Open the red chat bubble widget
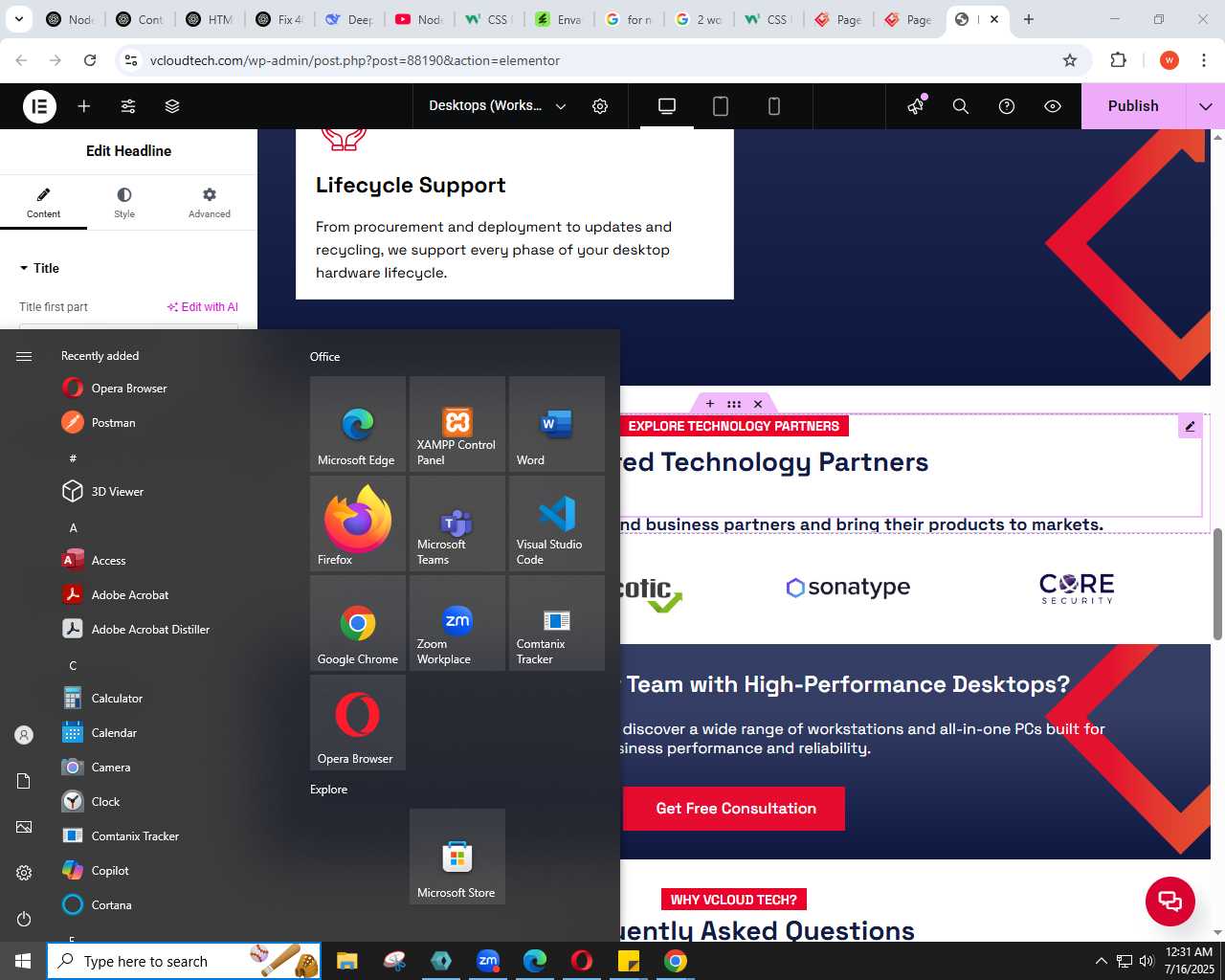This screenshot has height=980, width=1225. (1170, 901)
